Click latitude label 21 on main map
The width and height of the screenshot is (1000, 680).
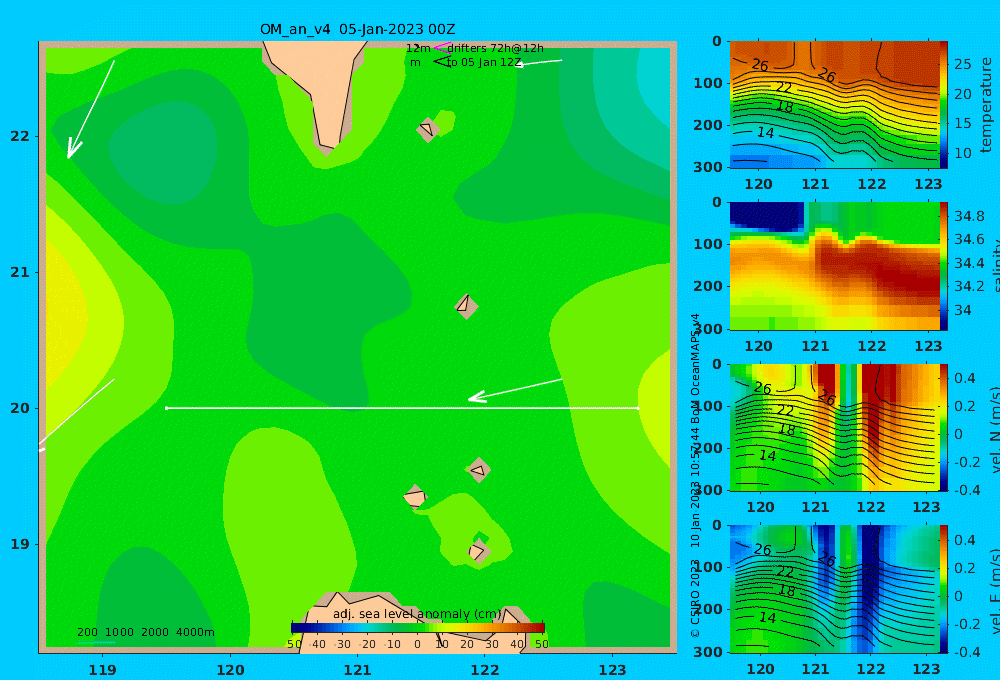point(20,272)
